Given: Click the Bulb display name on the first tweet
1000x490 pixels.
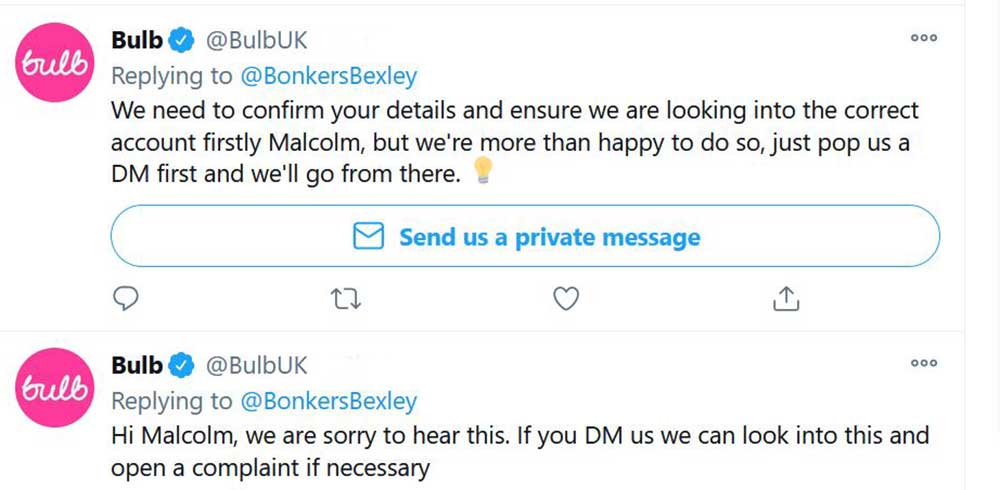Looking at the screenshot, I should [x=137, y=41].
